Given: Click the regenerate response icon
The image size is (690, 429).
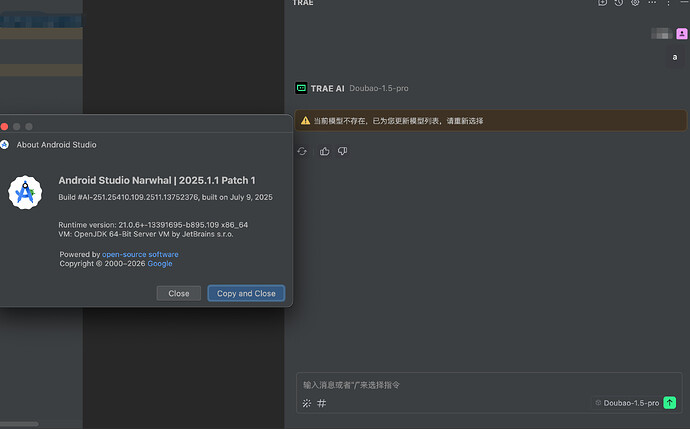Looking at the screenshot, I should [x=303, y=151].
